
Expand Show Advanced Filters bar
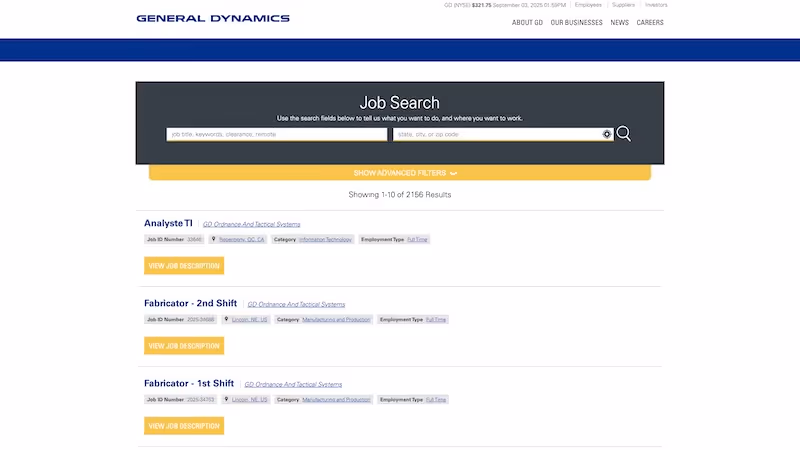click(400, 173)
